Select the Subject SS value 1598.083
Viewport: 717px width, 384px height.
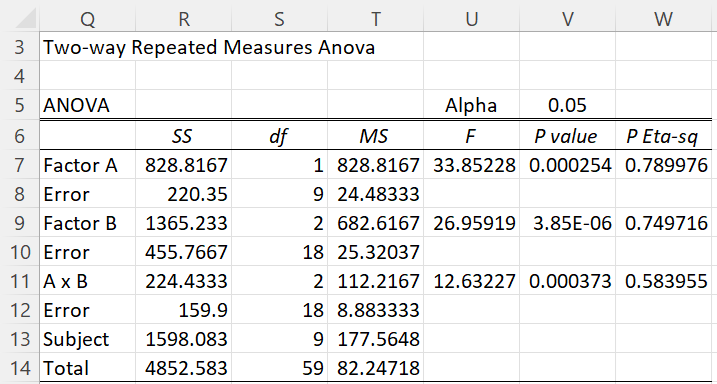(183, 339)
